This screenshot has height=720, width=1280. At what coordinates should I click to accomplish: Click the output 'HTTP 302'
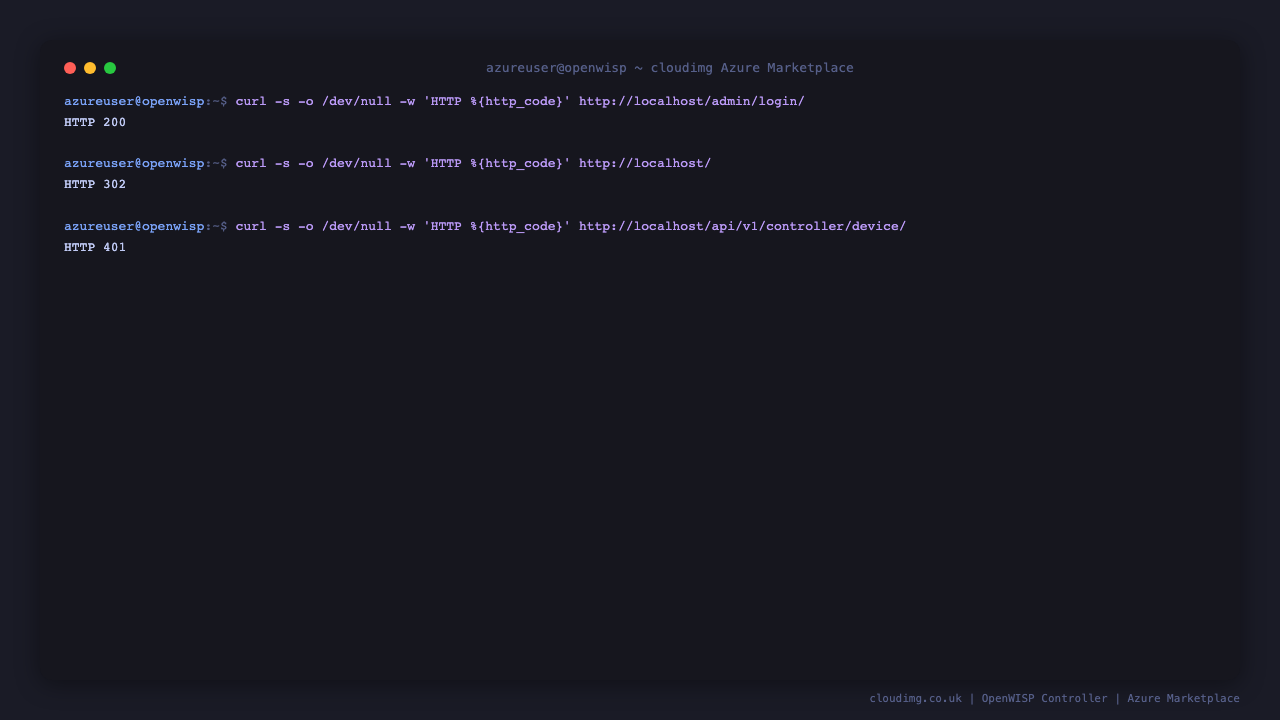pyautogui.click(x=95, y=184)
